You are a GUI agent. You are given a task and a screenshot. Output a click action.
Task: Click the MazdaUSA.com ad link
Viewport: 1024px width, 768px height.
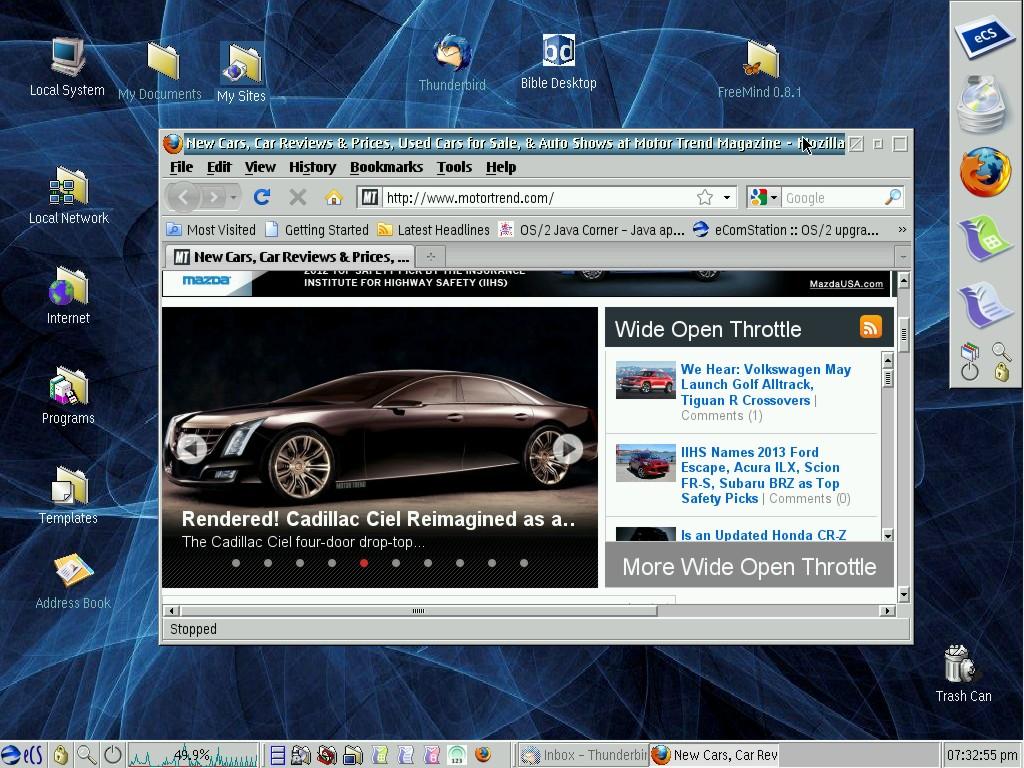(846, 283)
